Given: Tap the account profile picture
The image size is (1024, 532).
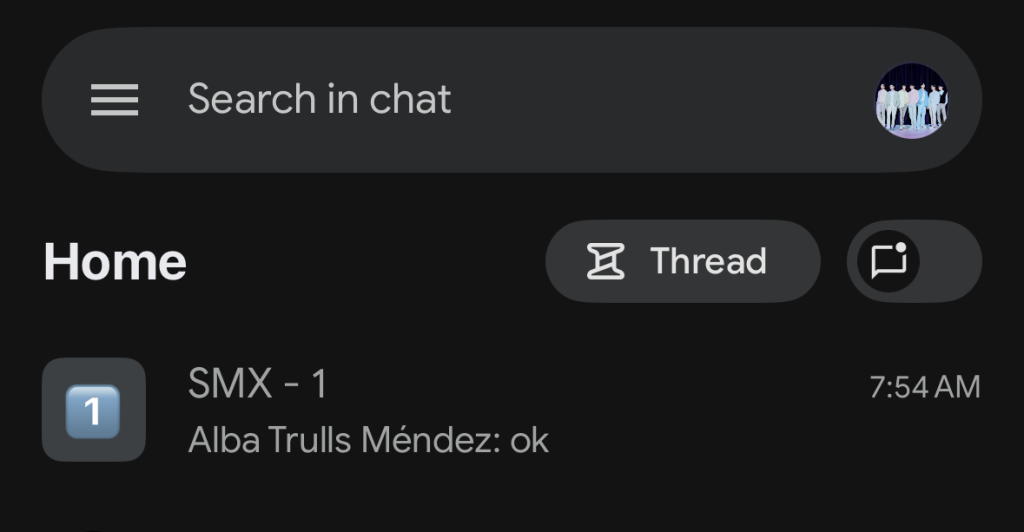Looking at the screenshot, I should pos(911,100).
